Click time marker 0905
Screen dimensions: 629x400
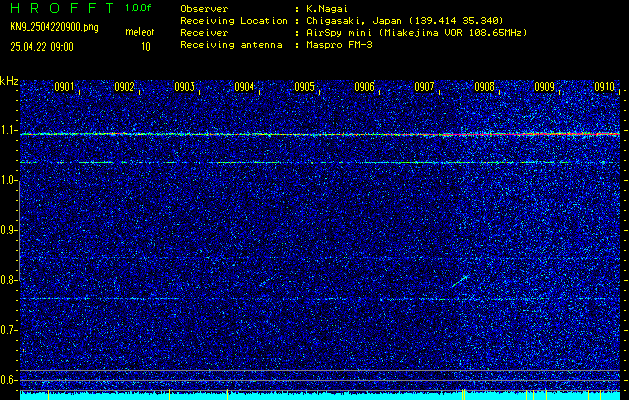click(x=304, y=87)
